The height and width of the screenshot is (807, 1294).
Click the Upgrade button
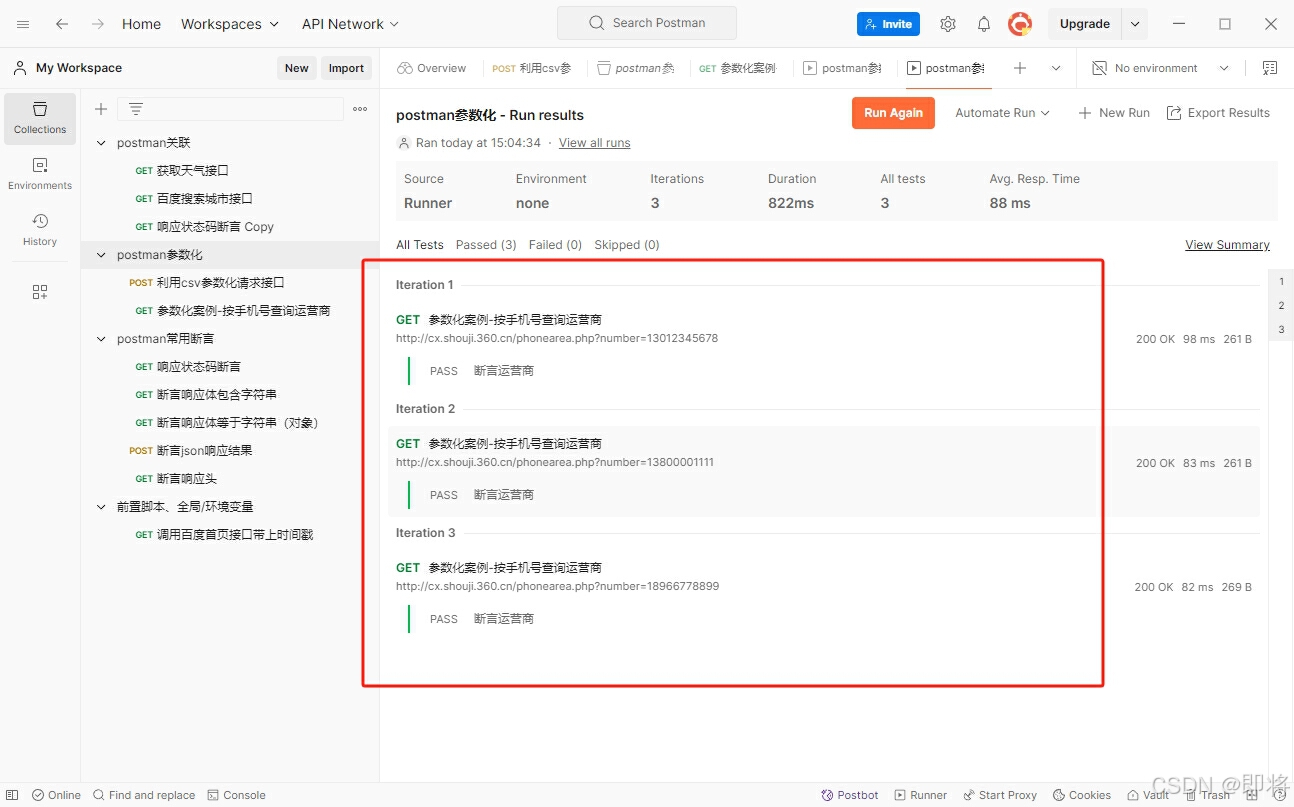(1085, 24)
